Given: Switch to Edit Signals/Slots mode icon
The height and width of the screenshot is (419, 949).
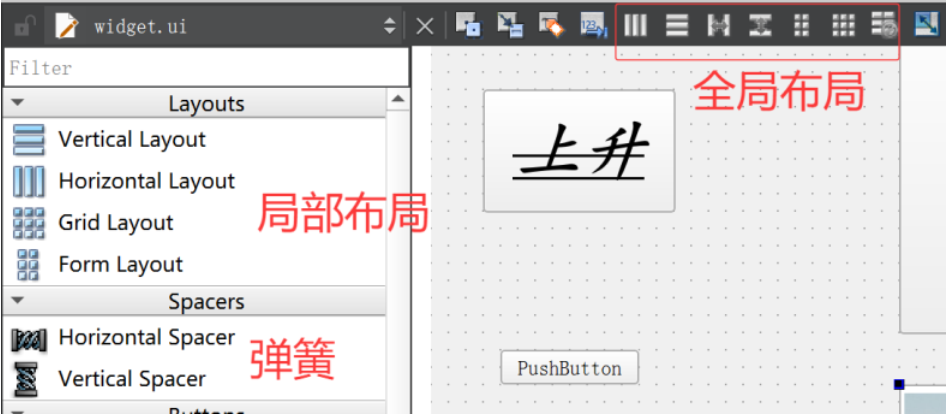Looking at the screenshot, I should tap(510, 26).
